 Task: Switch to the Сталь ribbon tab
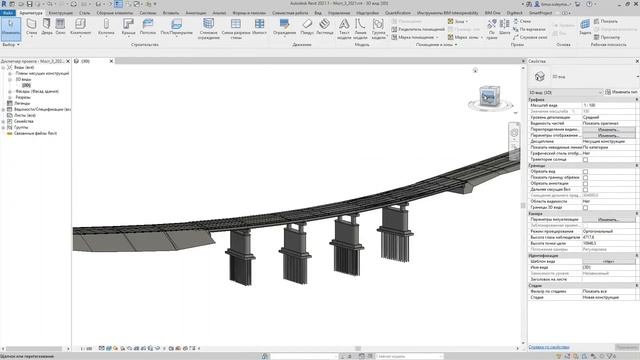click(84, 13)
